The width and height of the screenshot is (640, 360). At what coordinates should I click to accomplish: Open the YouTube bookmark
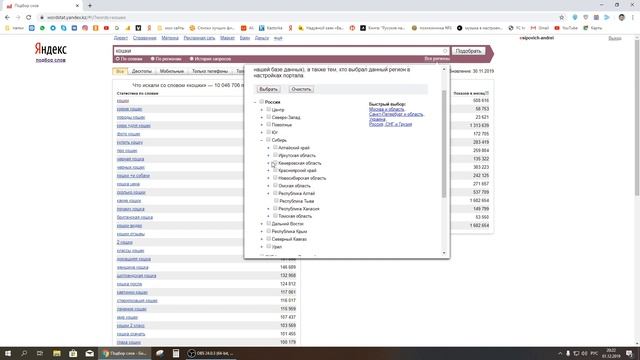pyautogui.click(x=566, y=28)
